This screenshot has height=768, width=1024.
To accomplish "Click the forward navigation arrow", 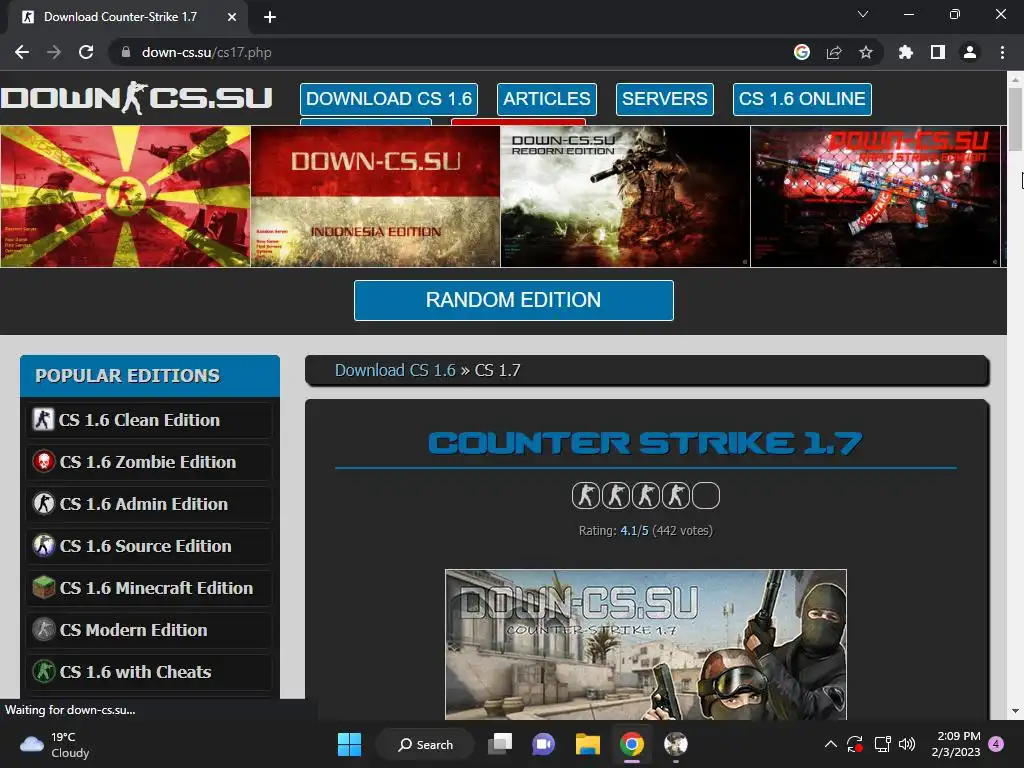I will pos(54,52).
